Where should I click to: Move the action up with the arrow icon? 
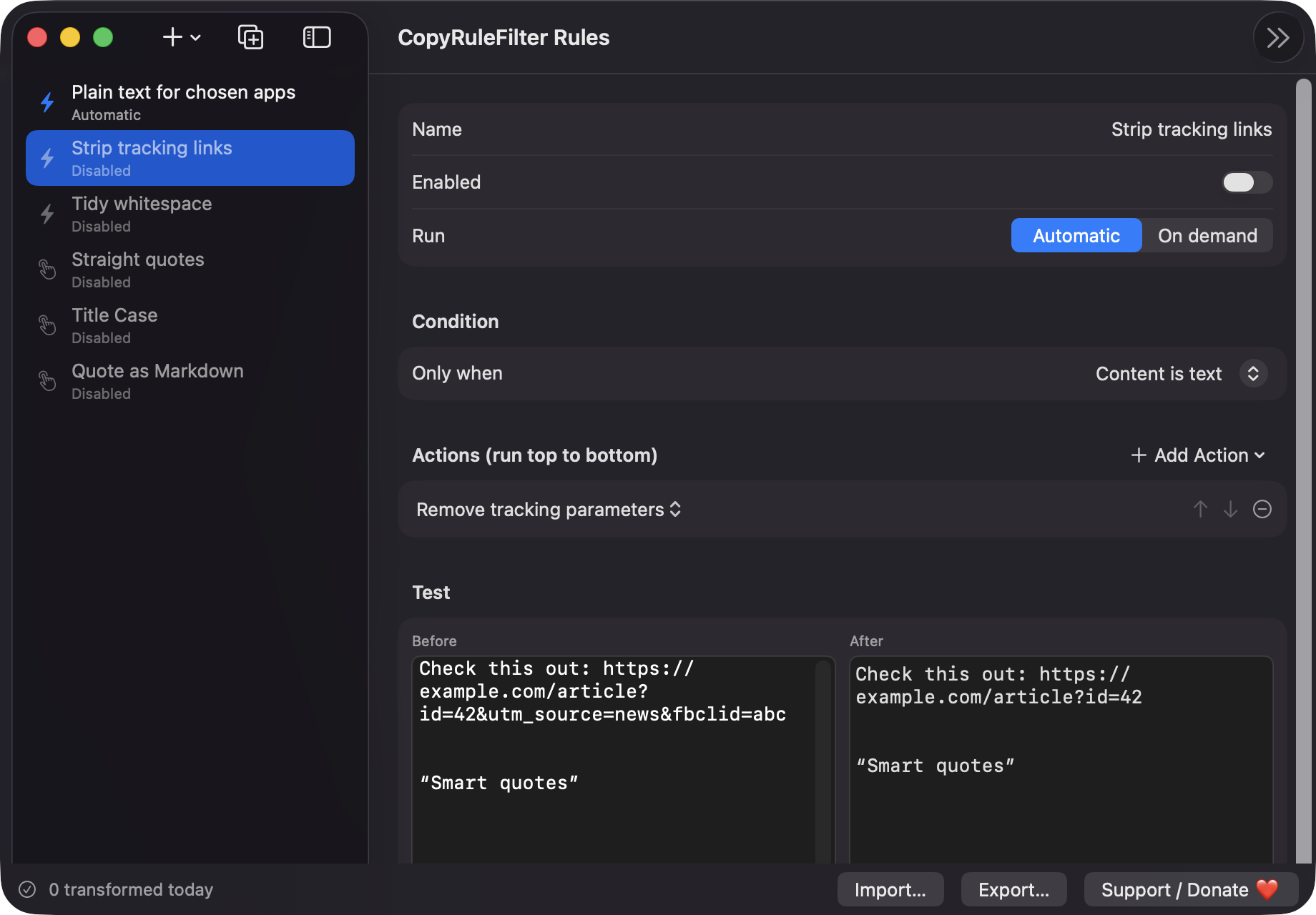coord(1200,509)
